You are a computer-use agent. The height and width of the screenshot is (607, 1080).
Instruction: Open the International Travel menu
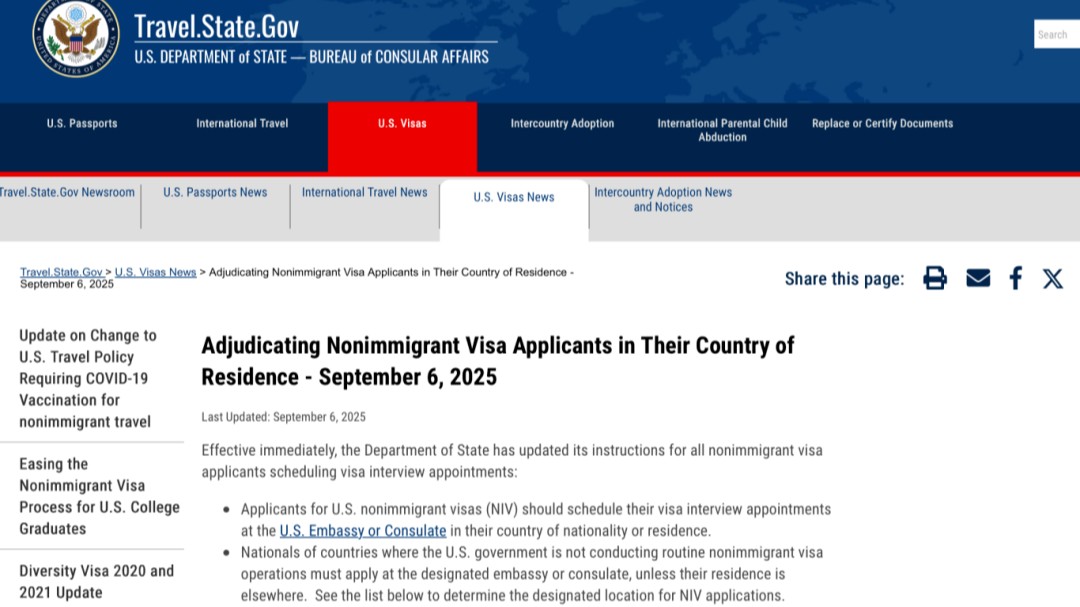242,124
